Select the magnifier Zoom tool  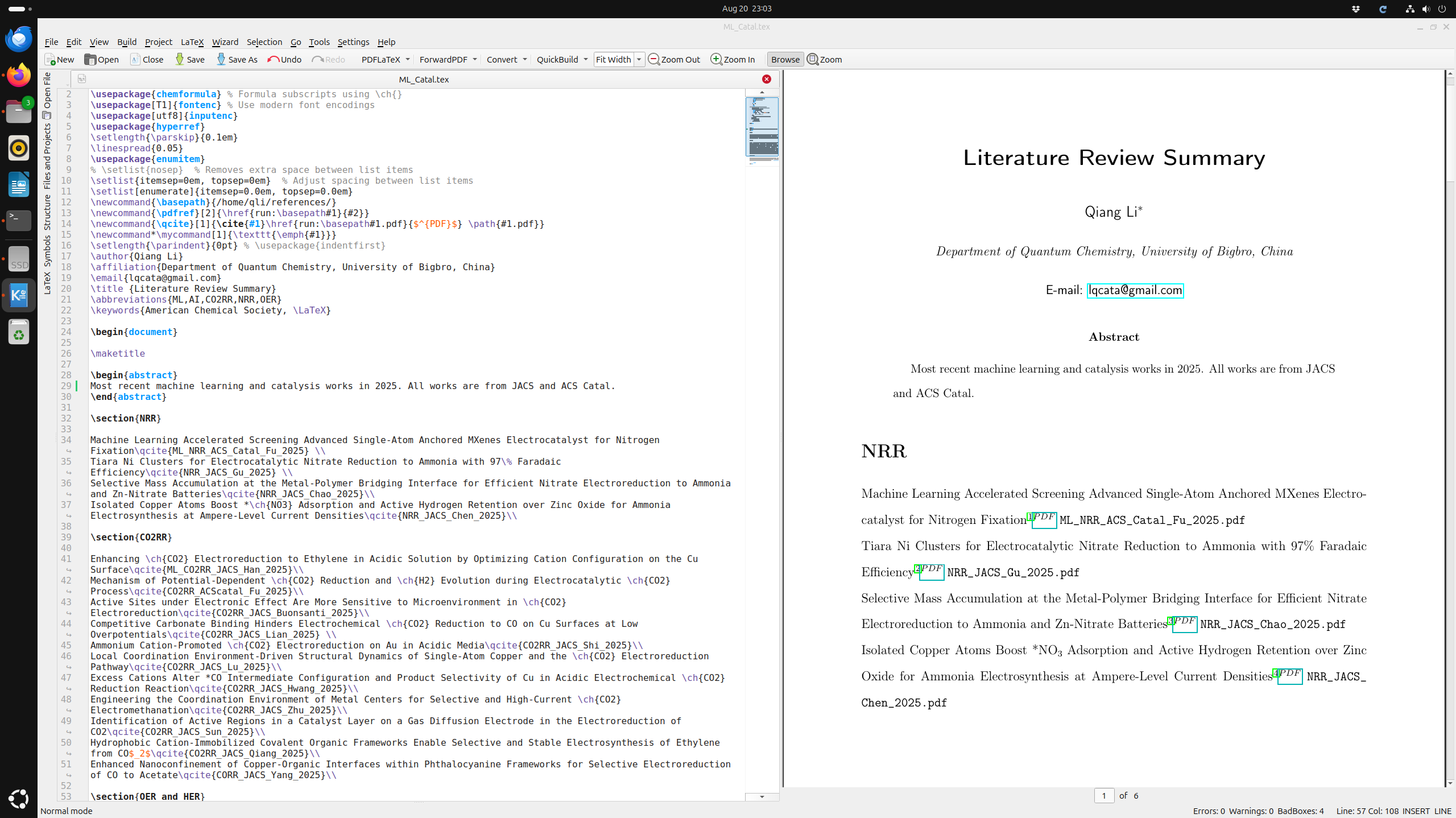coord(824,59)
